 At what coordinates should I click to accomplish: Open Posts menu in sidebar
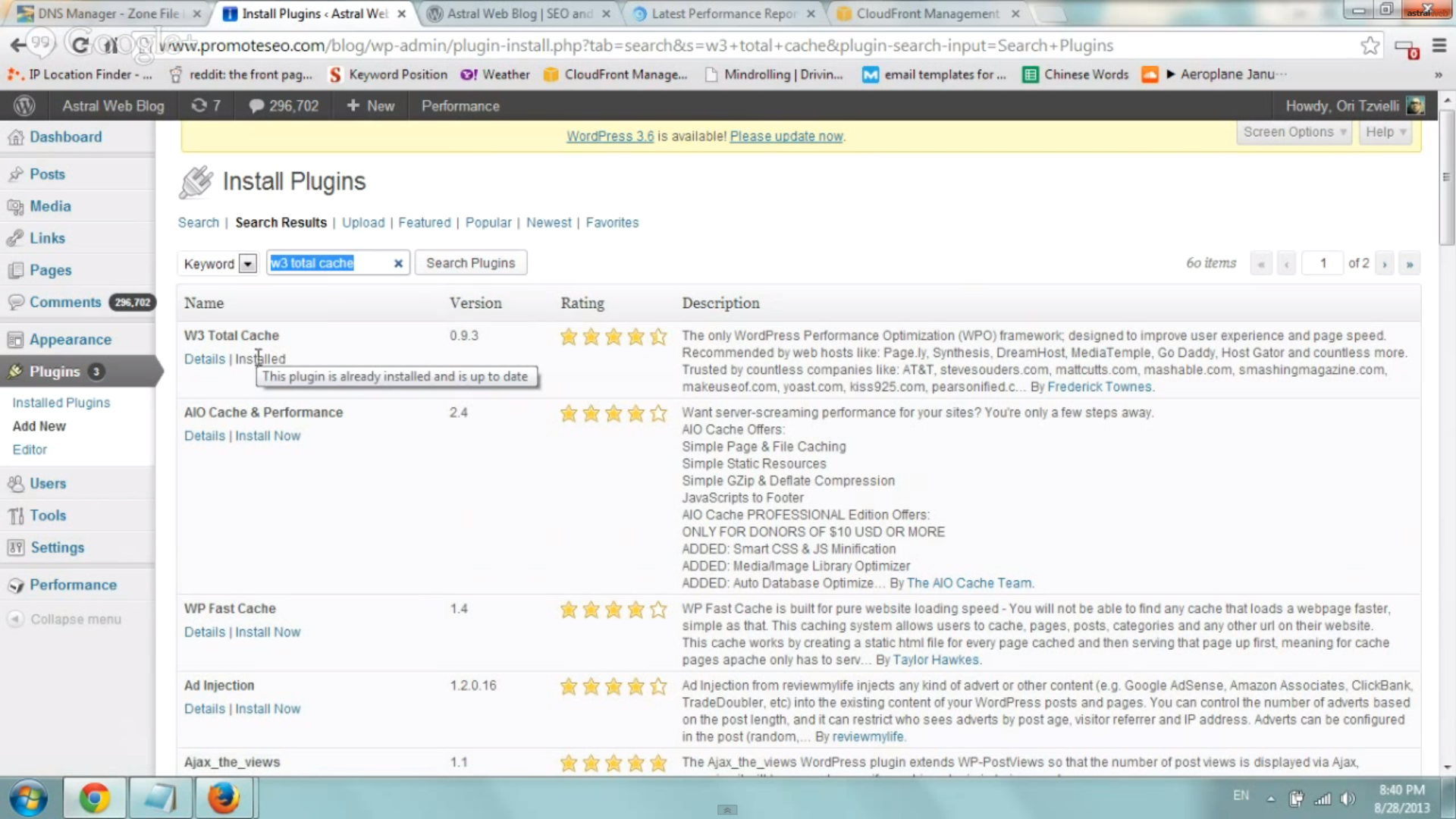pos(47,174)
